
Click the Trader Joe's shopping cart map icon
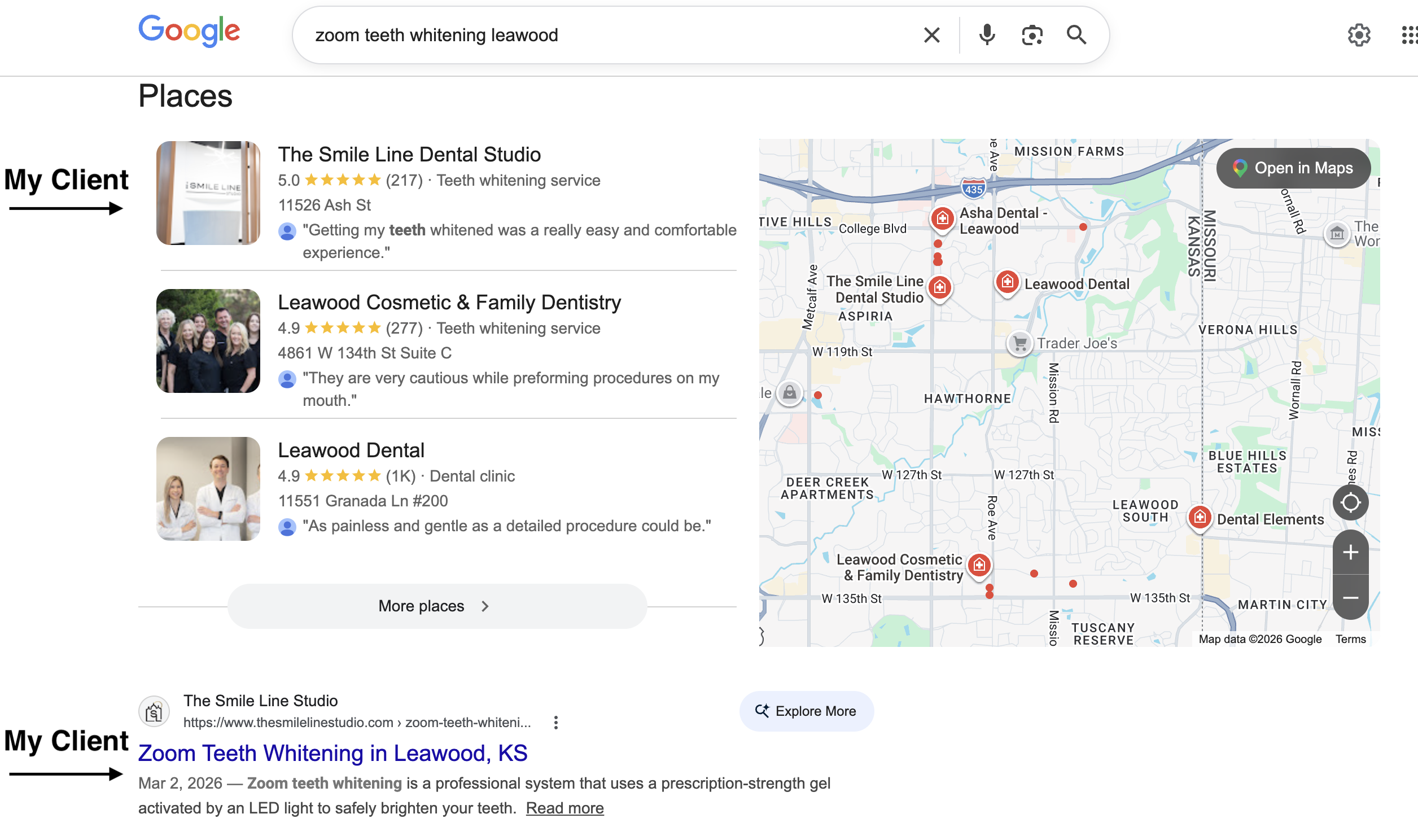click(x=1019, y=343)
